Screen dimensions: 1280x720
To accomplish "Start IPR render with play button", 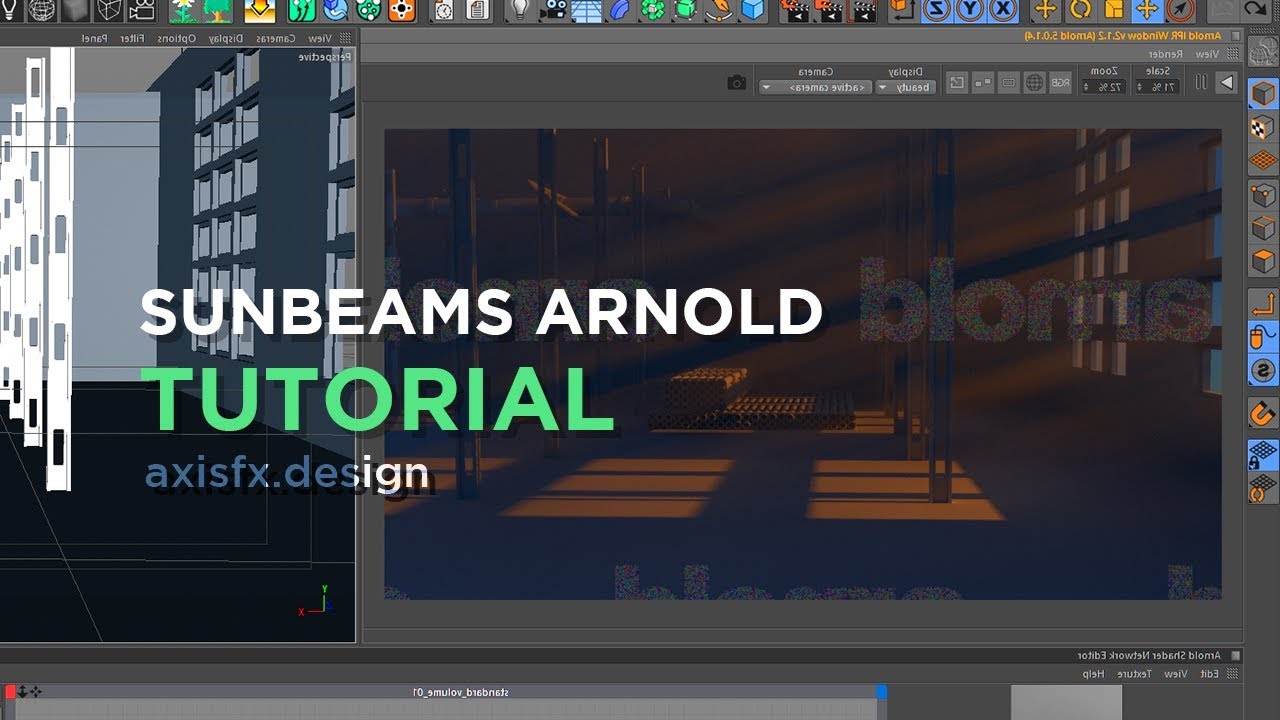I will (x=1226, y=83).
